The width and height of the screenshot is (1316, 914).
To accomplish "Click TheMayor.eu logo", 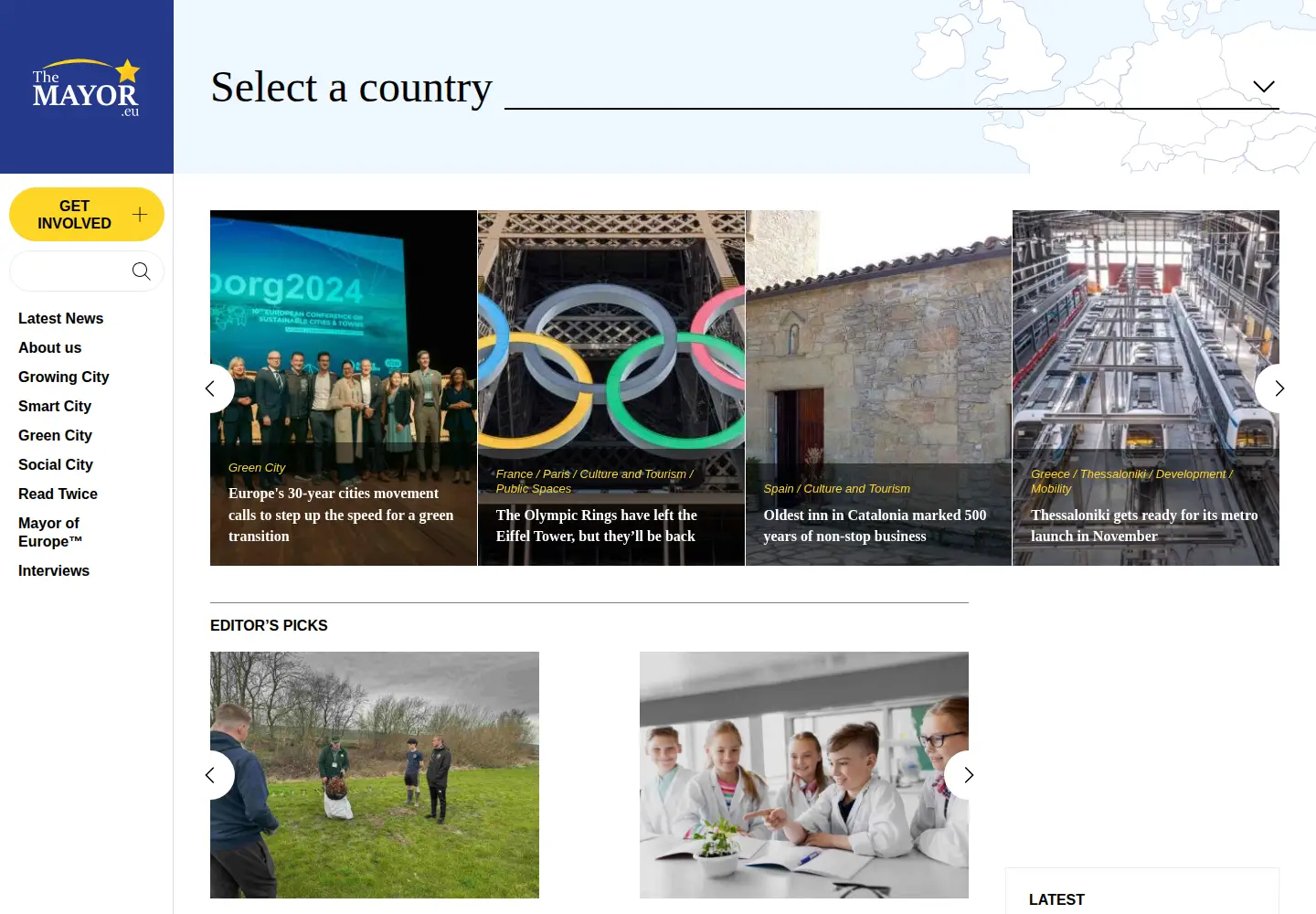I will click(x=86, y=88).
